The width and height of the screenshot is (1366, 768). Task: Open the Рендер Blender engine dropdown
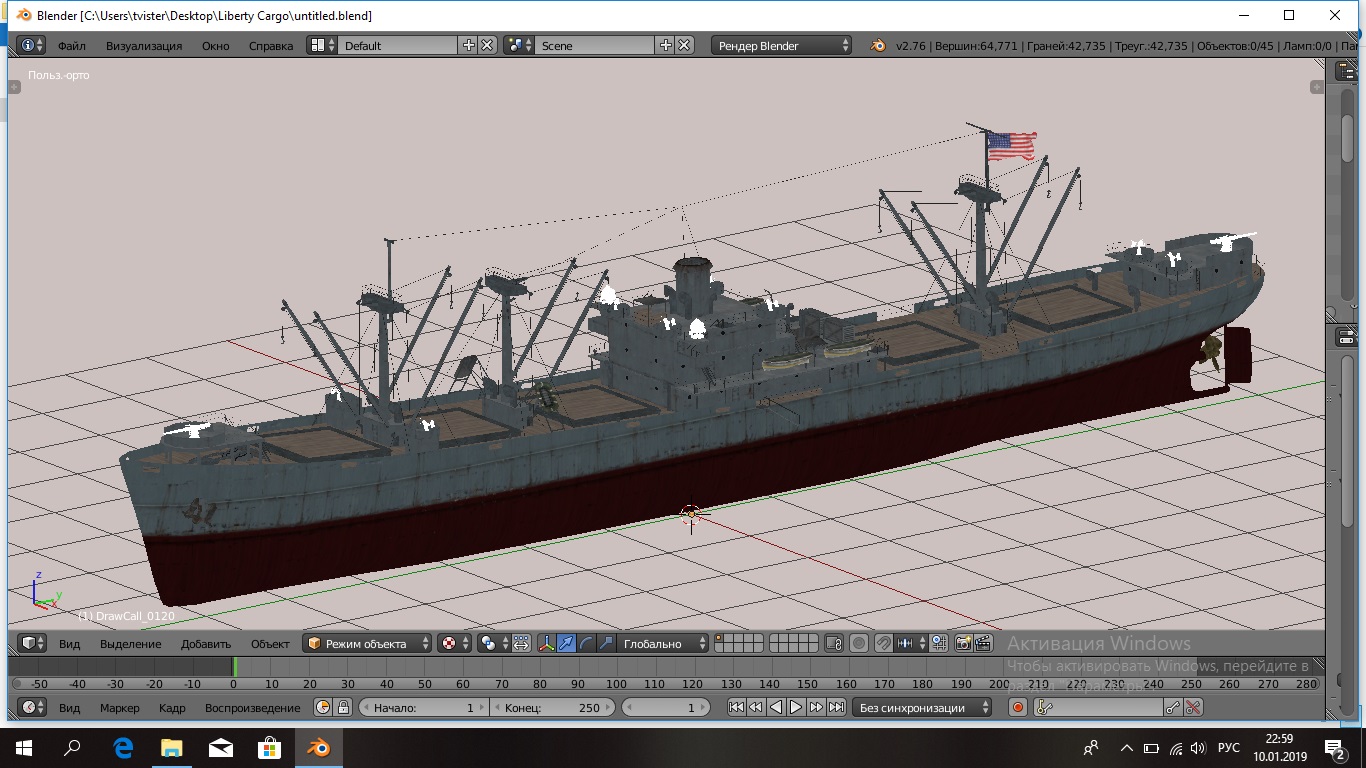click(782, 45)
